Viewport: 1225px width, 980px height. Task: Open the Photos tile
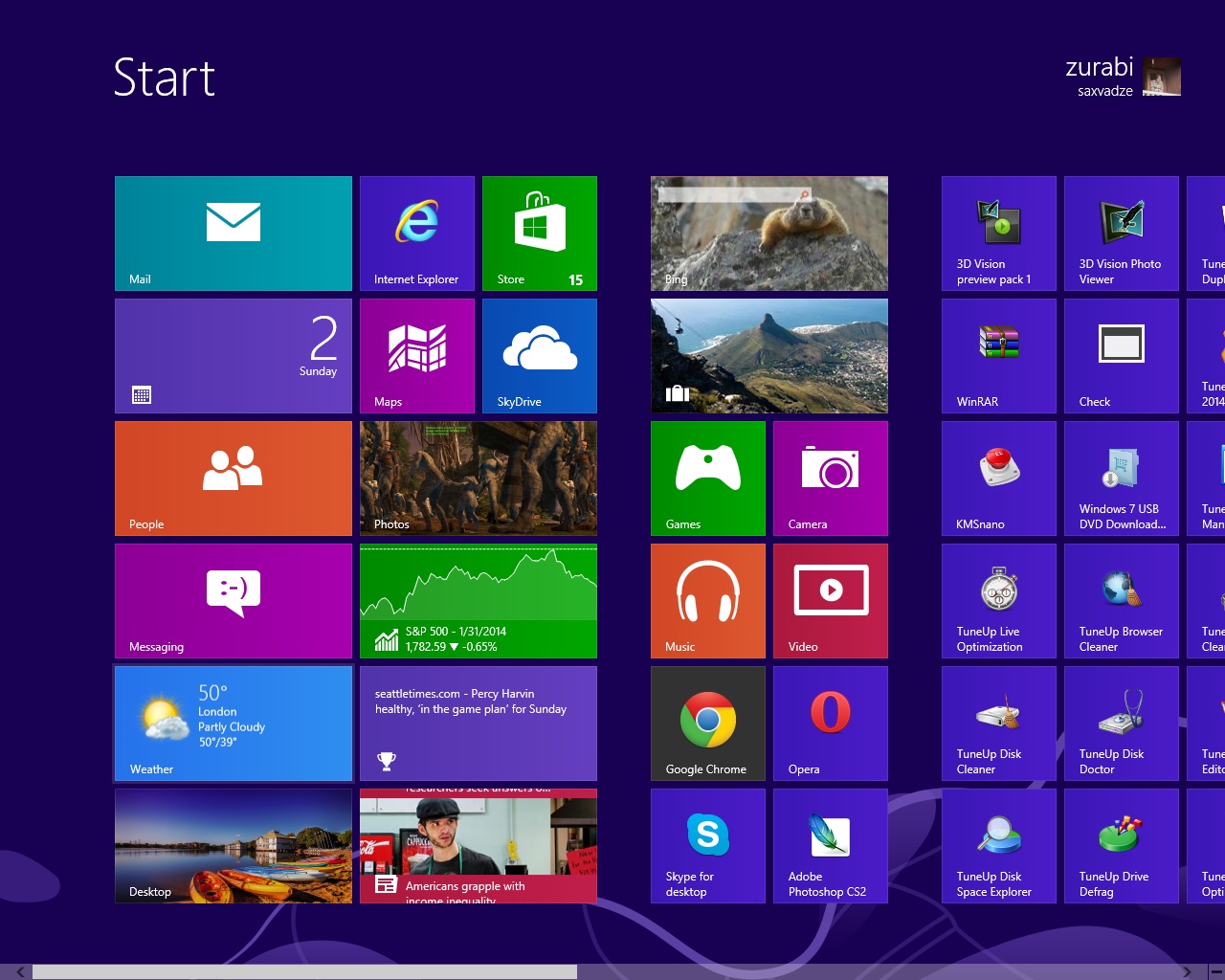pos(479,479)
